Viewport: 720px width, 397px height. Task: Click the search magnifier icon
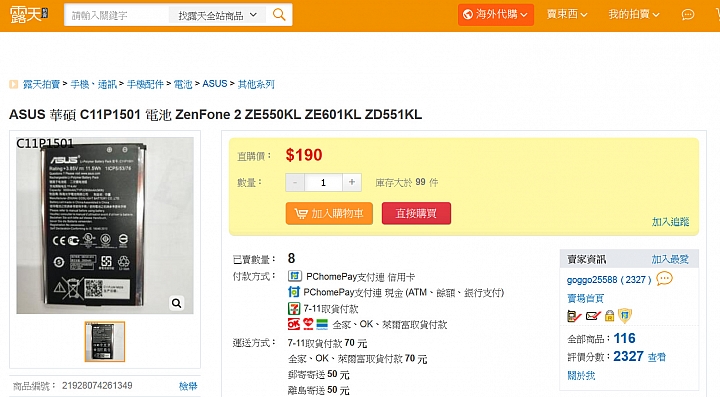pyautogui.click(x=279, y=15)
